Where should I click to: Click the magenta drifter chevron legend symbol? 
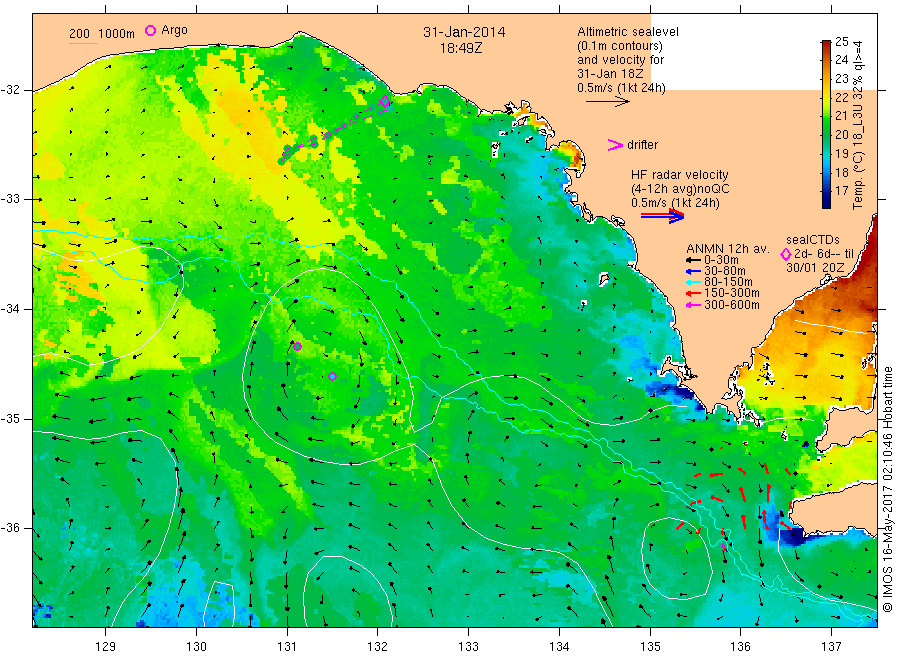[x=615, y=145]
